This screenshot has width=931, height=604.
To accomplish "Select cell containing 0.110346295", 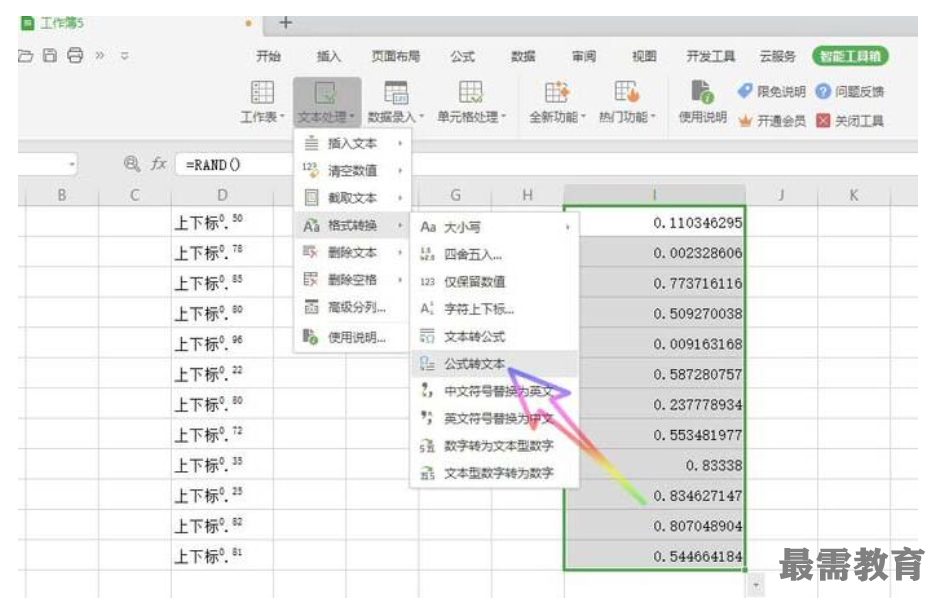I will click(654, 223).
